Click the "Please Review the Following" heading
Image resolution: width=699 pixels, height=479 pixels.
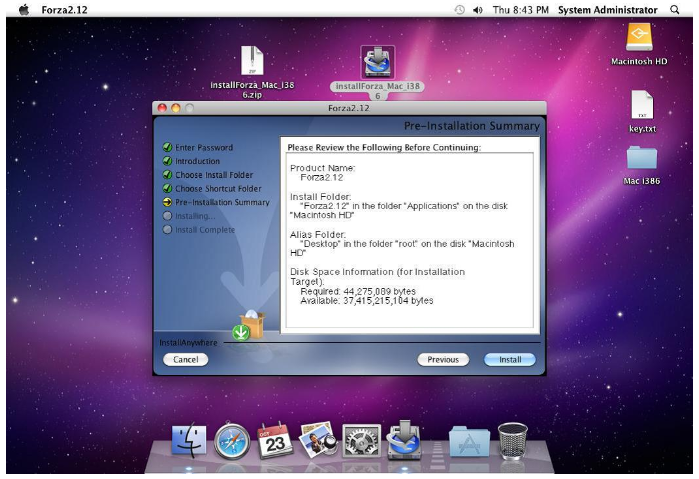tap(384, 147)
